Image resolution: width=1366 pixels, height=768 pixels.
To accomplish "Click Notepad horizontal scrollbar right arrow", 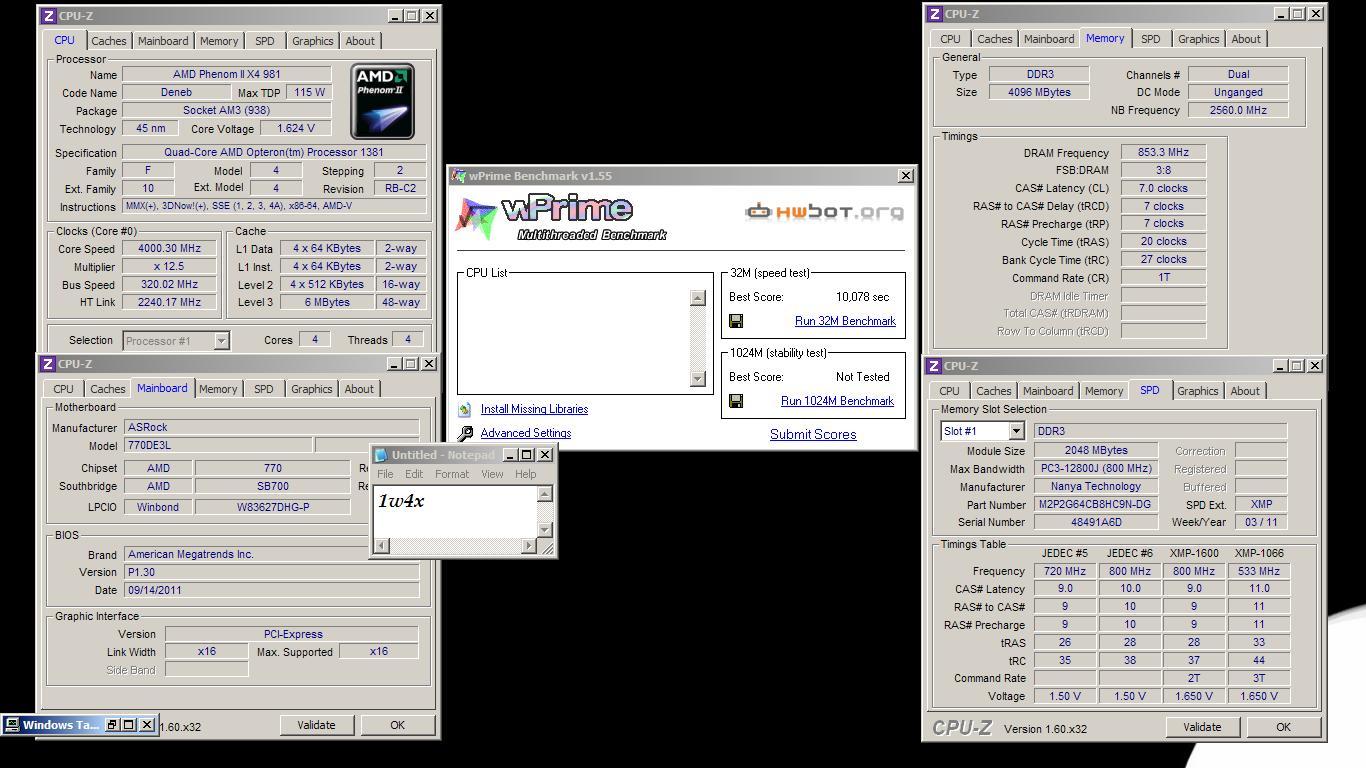I will 529,545.
